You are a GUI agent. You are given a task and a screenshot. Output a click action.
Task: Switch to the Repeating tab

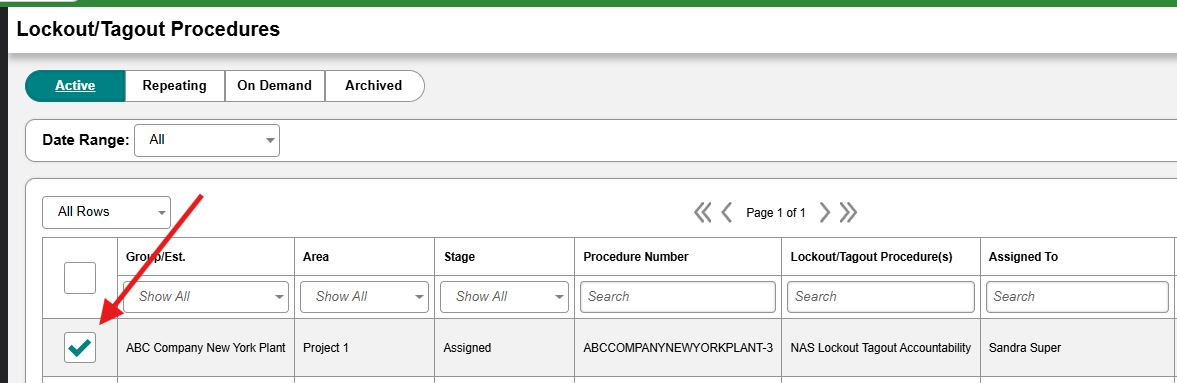[x=174, y=86]
